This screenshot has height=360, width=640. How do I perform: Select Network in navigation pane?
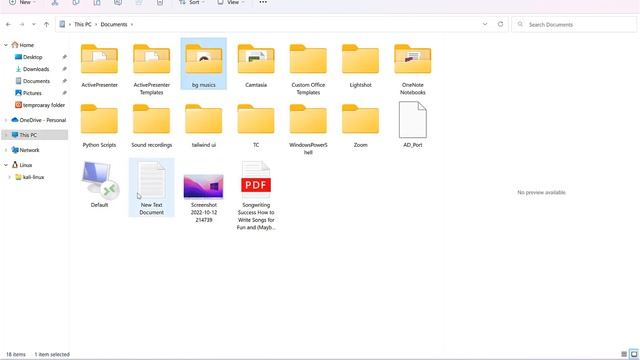click(29, 150)
